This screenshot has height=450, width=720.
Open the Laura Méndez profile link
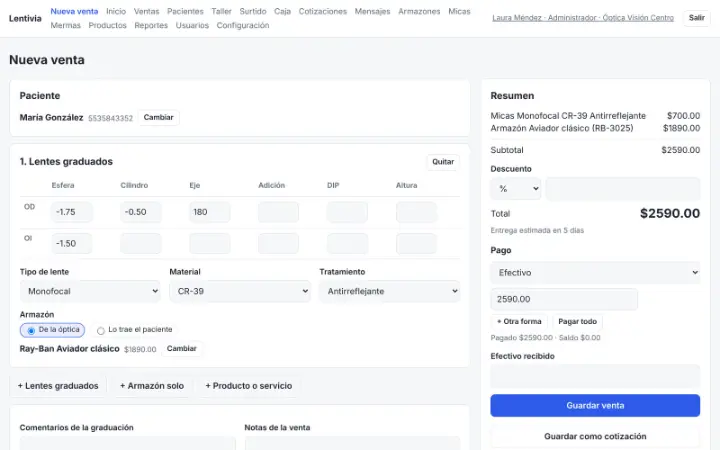pyautogui.click(x=583, y=18)
